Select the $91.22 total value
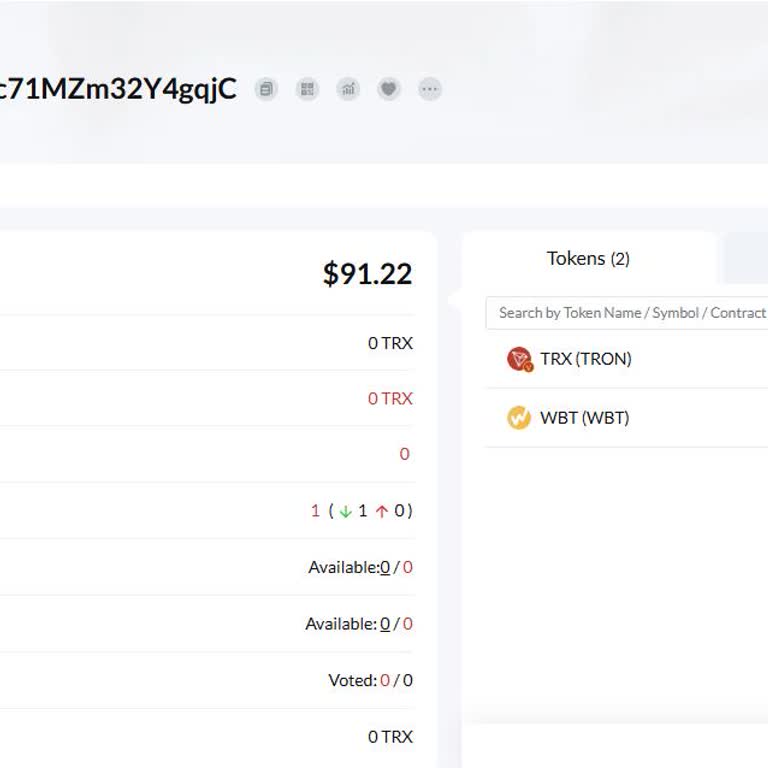768x768 pixels. point(367,274)
